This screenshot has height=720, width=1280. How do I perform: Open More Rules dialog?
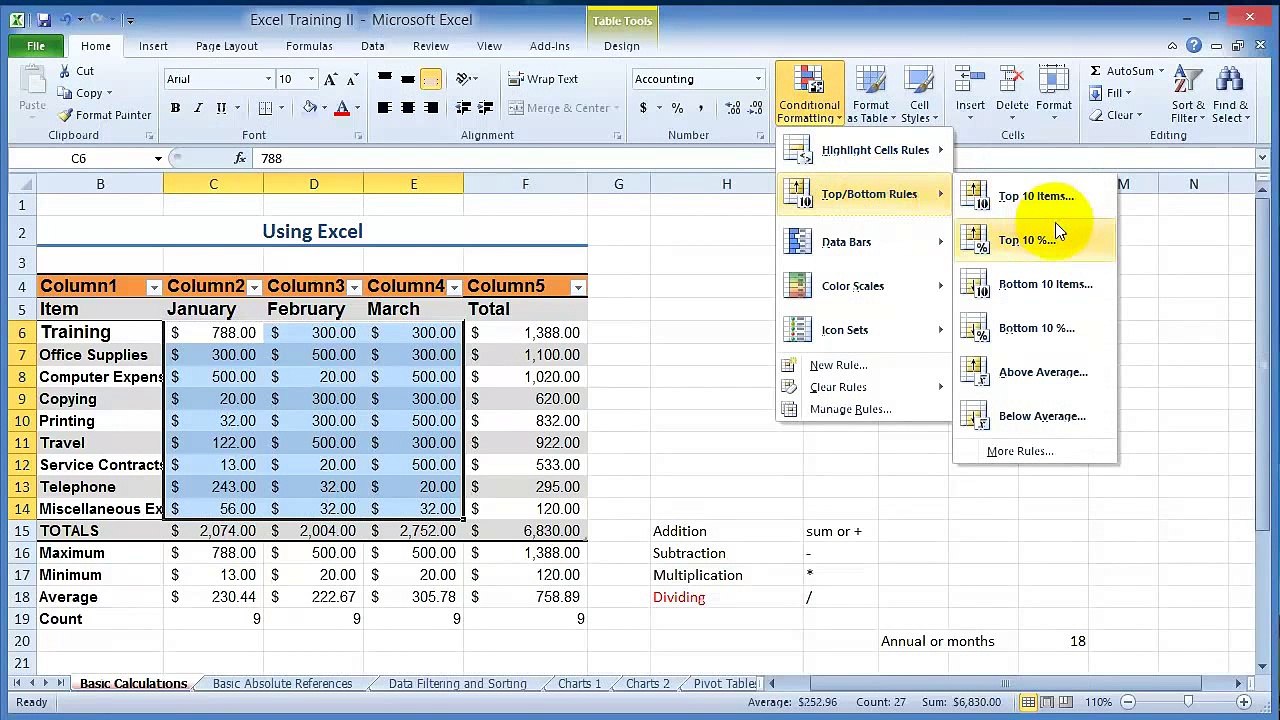pos(1020,451)
